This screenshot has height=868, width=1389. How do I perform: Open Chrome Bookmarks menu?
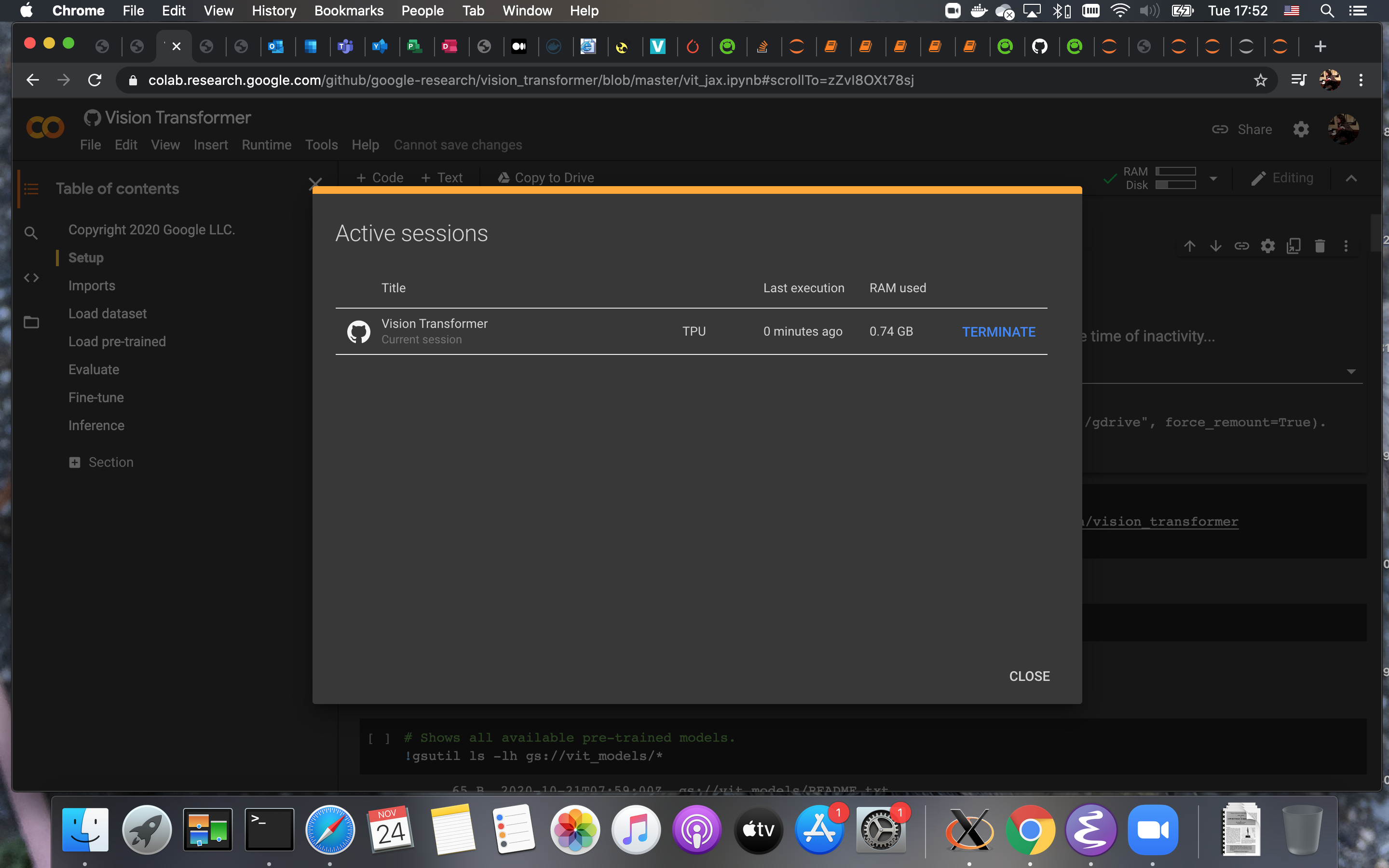(348, 10)
